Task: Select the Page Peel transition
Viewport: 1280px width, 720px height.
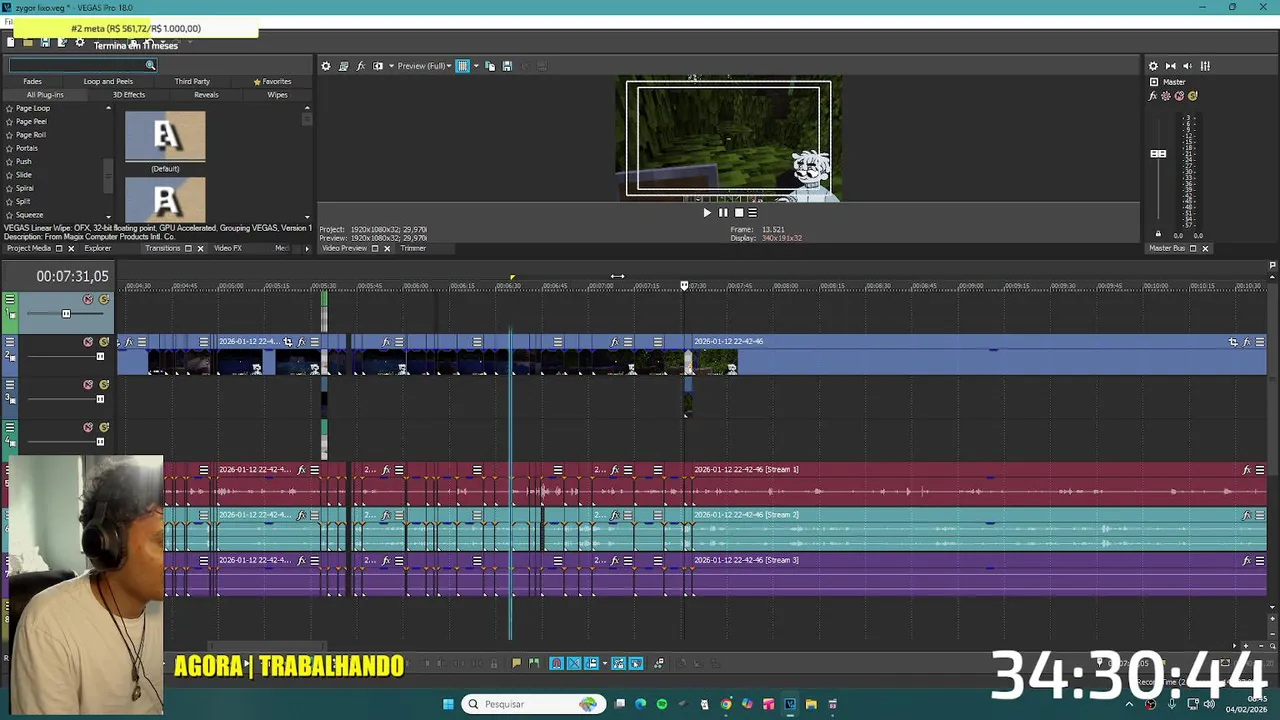Action: (31, 121)
